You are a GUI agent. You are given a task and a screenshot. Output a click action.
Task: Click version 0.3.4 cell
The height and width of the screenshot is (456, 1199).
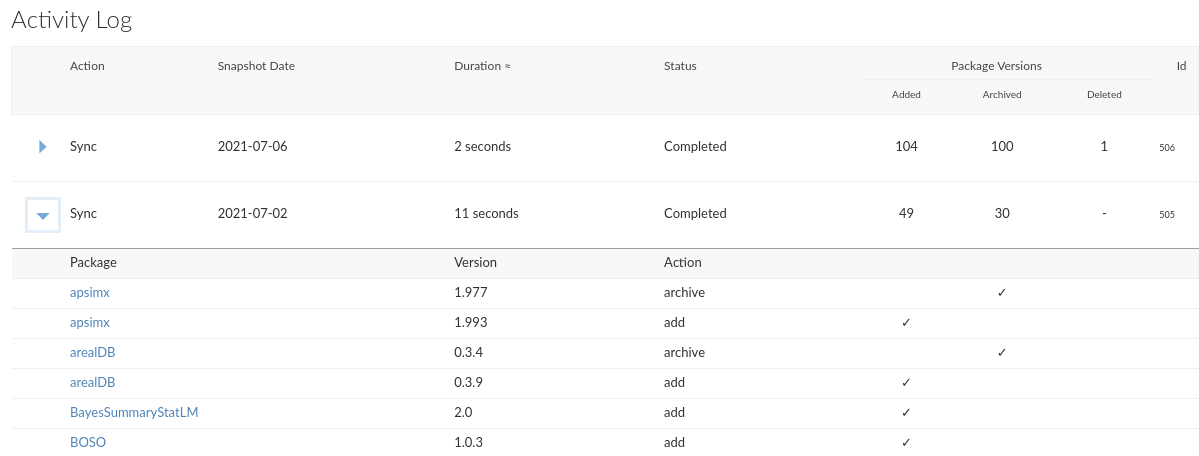coord(469,352)
